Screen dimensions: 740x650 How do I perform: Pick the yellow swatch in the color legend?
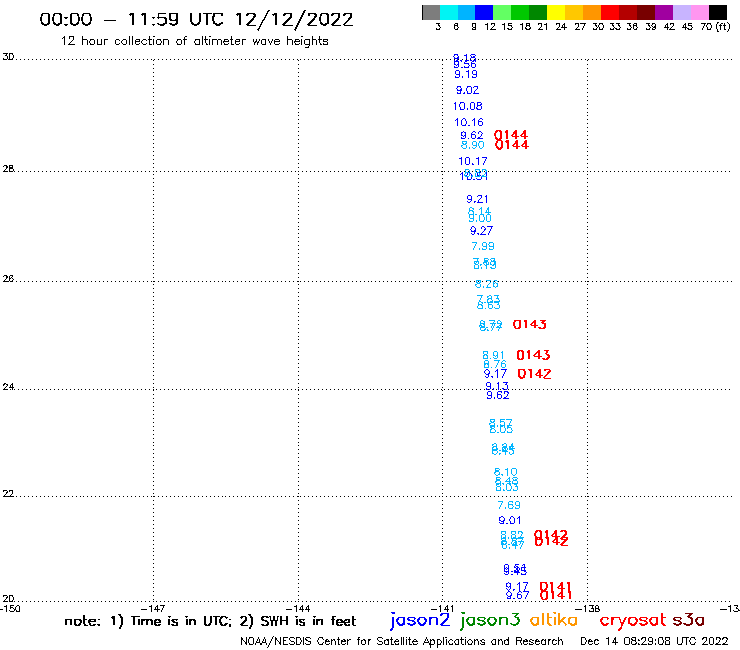(x=556, y=12)
